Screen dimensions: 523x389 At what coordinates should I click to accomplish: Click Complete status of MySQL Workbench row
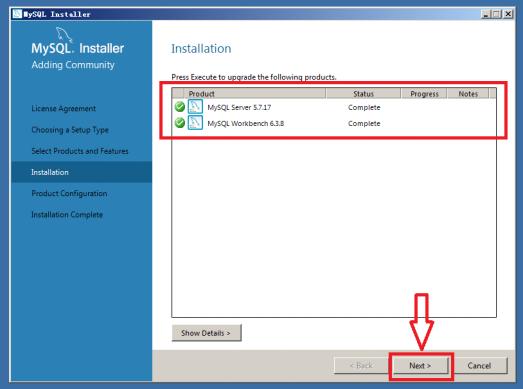click(x=364, y=123)
